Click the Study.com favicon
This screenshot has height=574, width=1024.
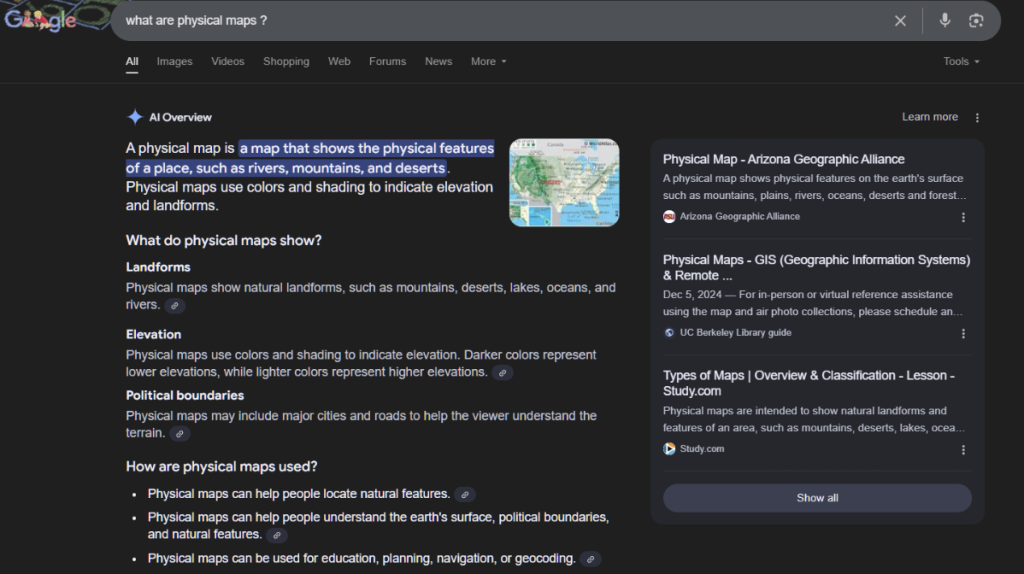[x=669, y=449]
